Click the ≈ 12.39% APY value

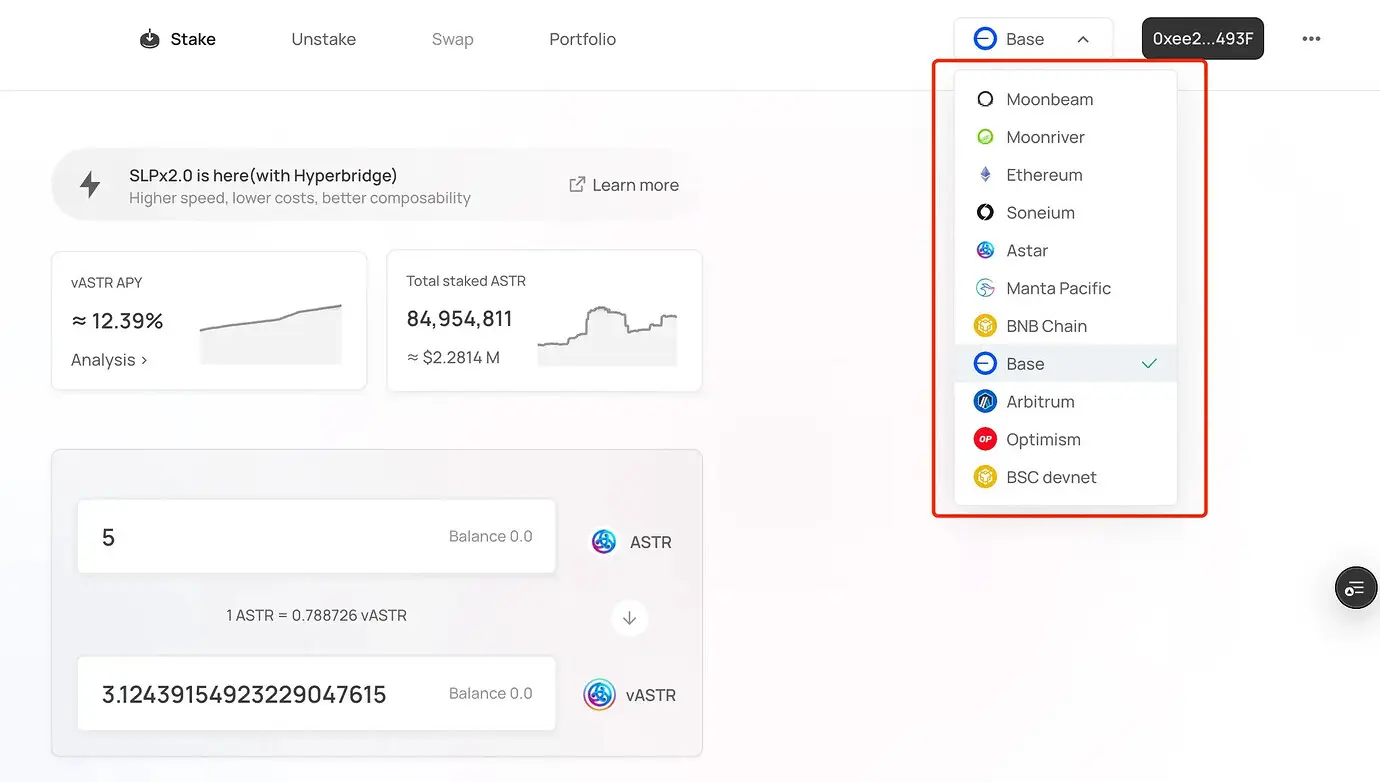[117, 321]
